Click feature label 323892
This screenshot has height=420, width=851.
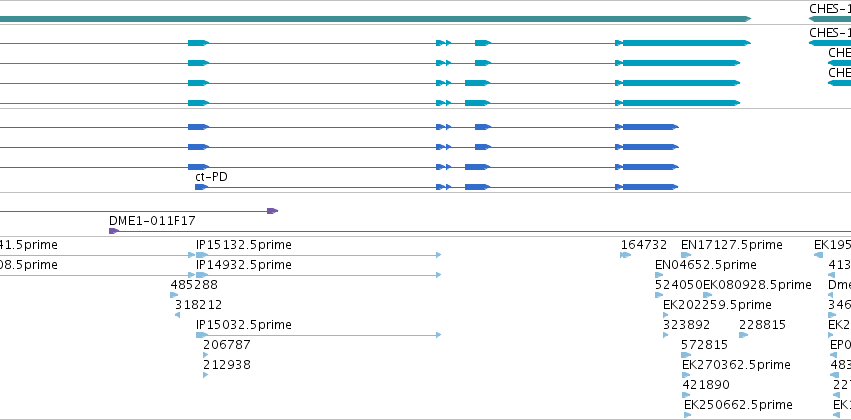pos(687,324)
